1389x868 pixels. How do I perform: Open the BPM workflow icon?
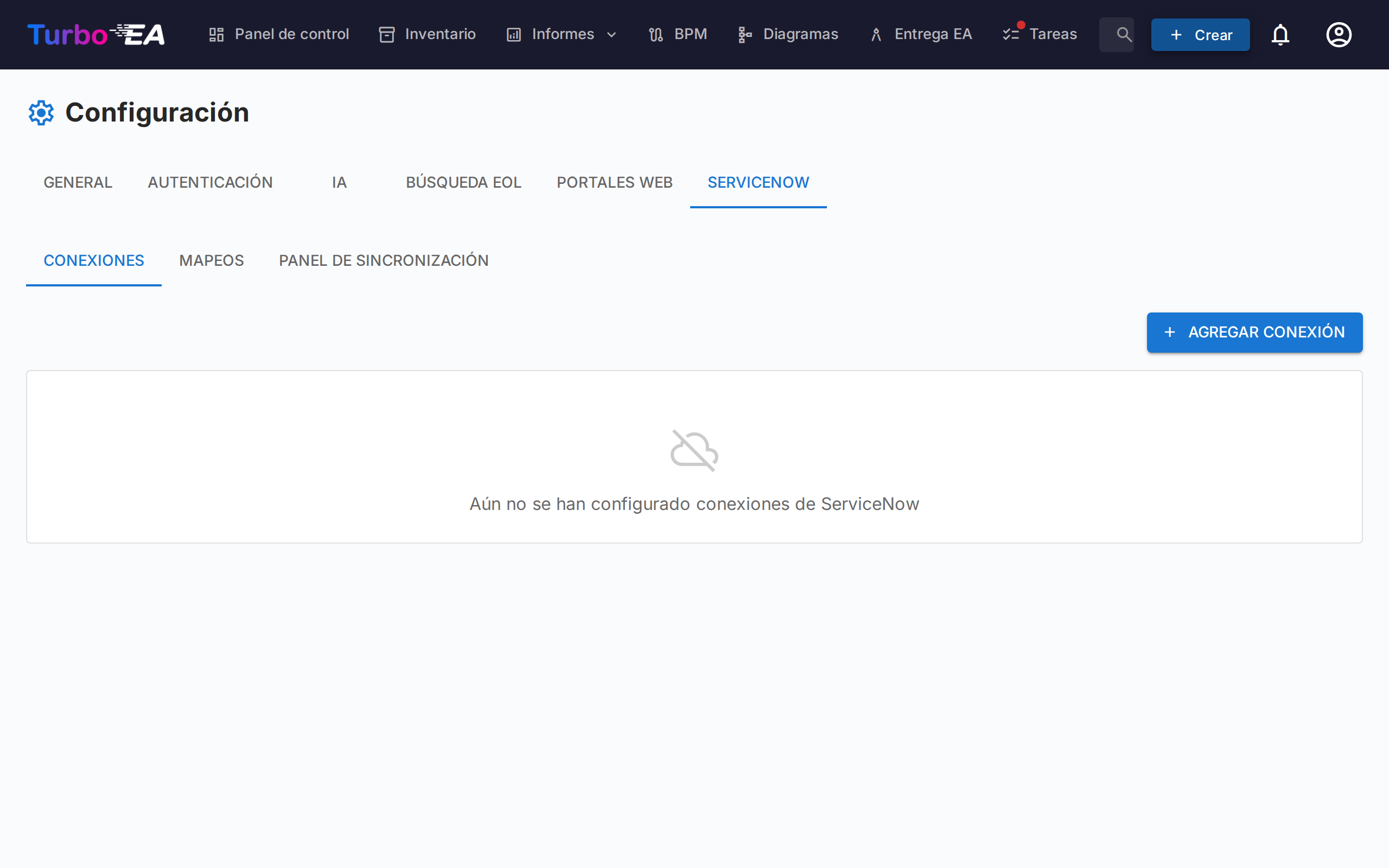[x=655, y=34]
